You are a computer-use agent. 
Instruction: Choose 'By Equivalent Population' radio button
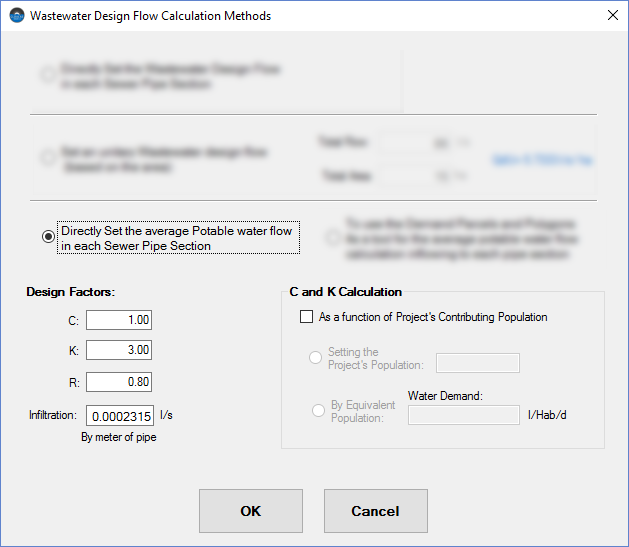316,411
